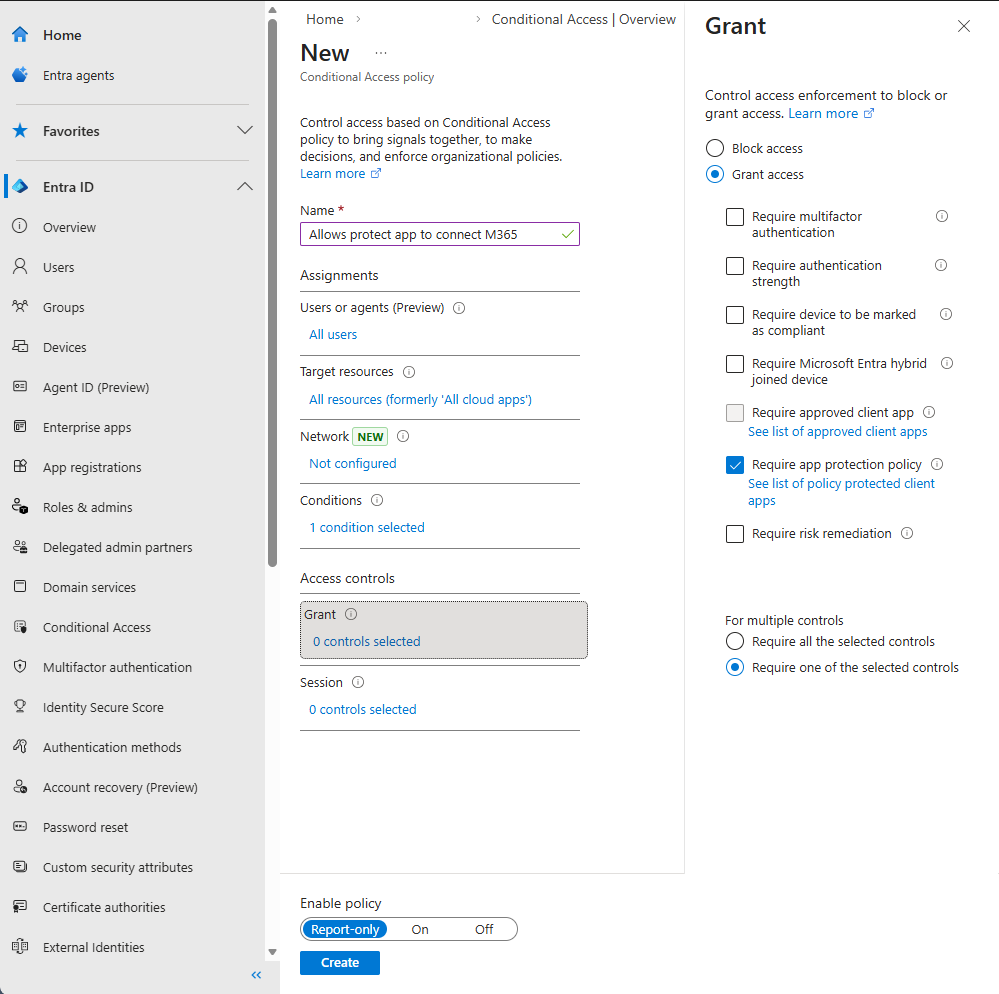Open Certificate authorities icon

click(x=20, y=907)
